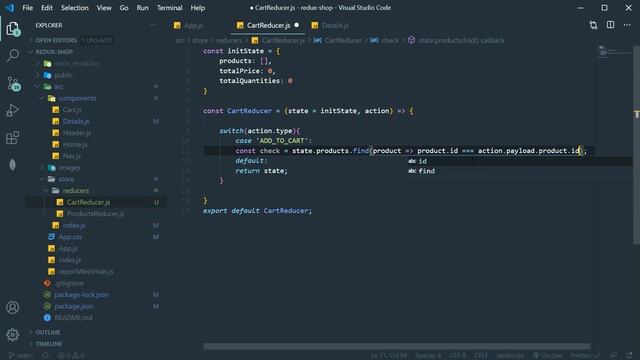Click the sync changes icon in status bar
Image resolution: width=640 pixels, height=360 pixels.
(45, 356)
